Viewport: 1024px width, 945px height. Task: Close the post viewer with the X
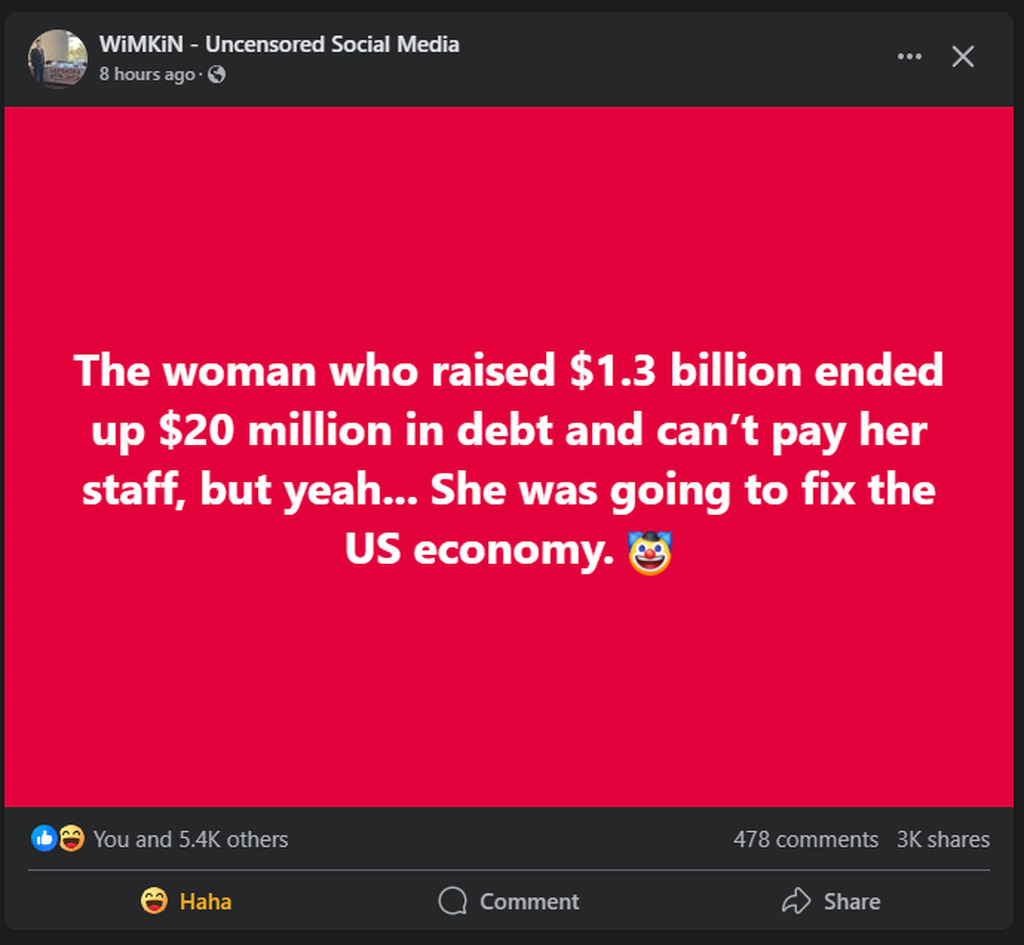coord(963,57)
